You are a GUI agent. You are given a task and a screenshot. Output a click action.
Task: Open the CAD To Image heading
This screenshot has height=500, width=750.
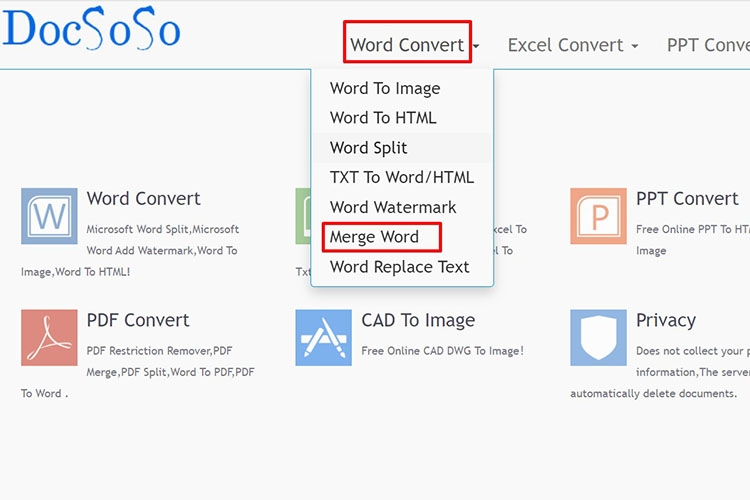418,320
